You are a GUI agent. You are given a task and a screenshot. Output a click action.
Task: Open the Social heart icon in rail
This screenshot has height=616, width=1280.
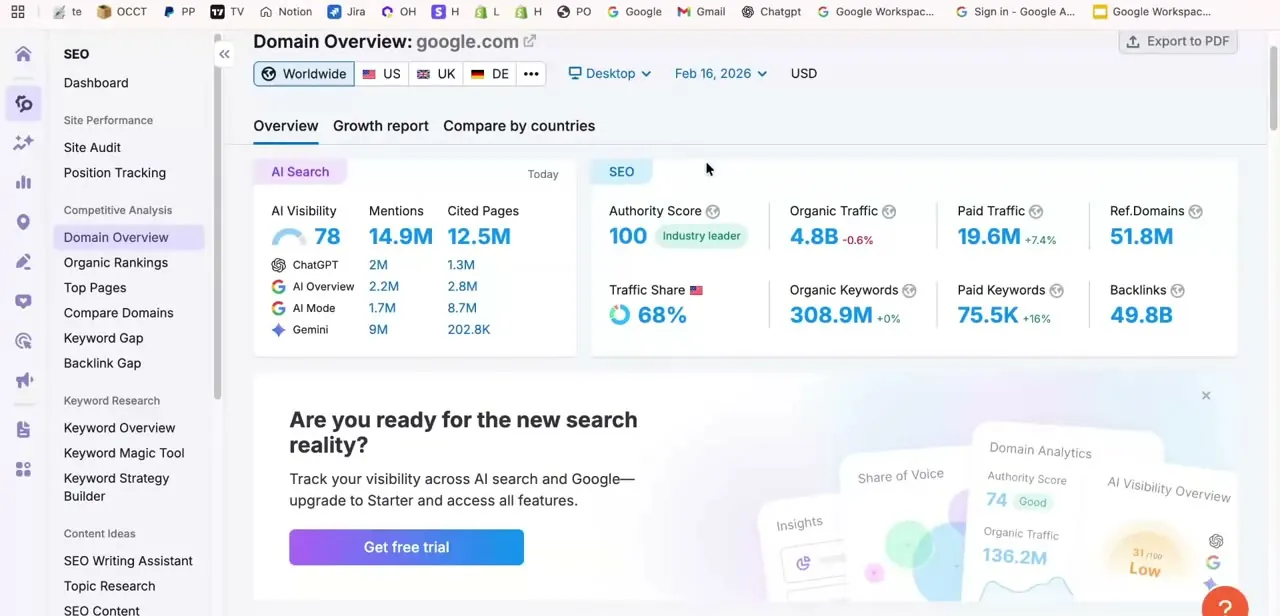click(23, 301)
